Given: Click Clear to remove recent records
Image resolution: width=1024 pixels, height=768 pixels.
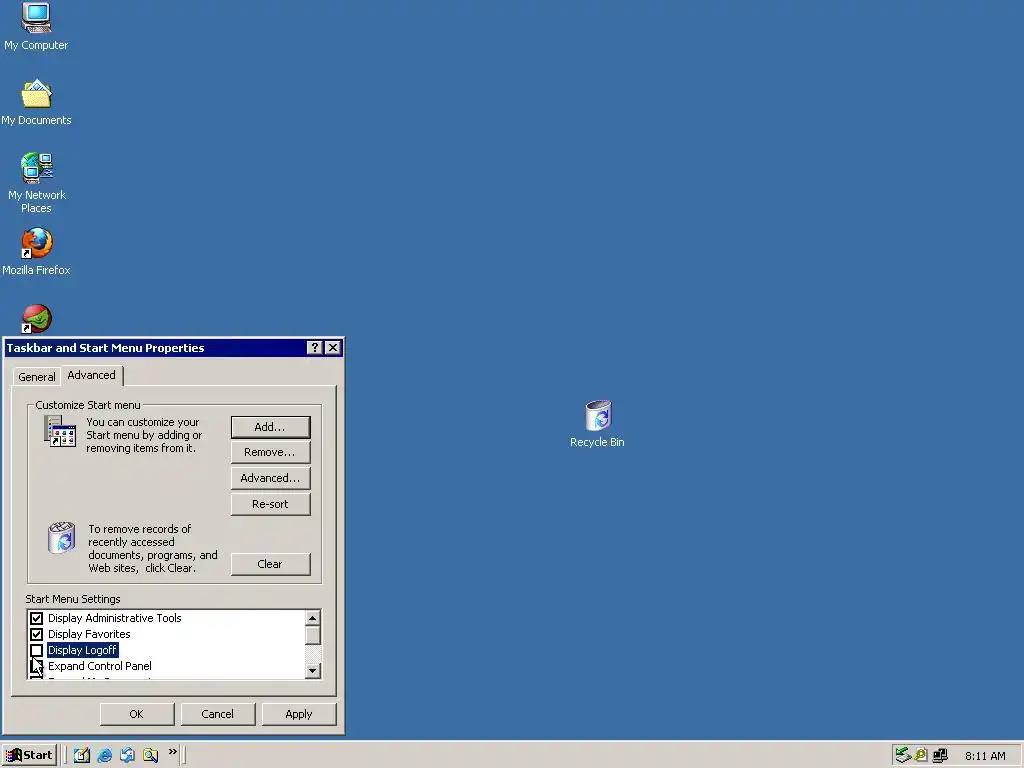Looking at the screenshot, I should click(x=270, y=564).
